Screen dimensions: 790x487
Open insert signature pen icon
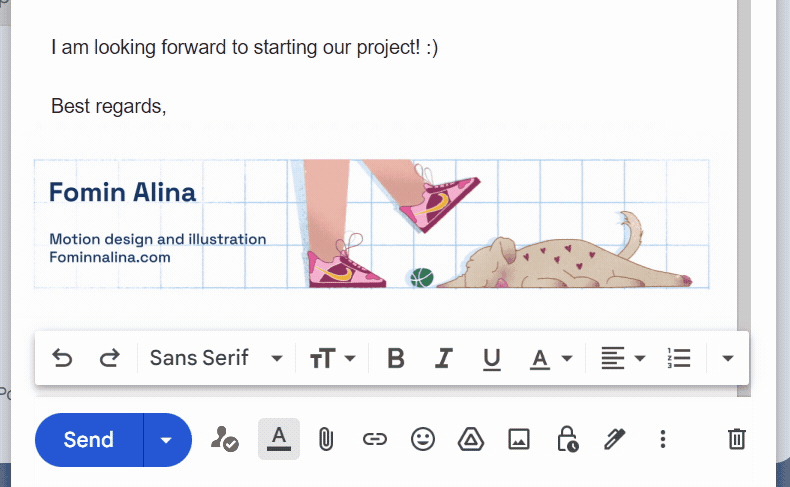point(614,439)
